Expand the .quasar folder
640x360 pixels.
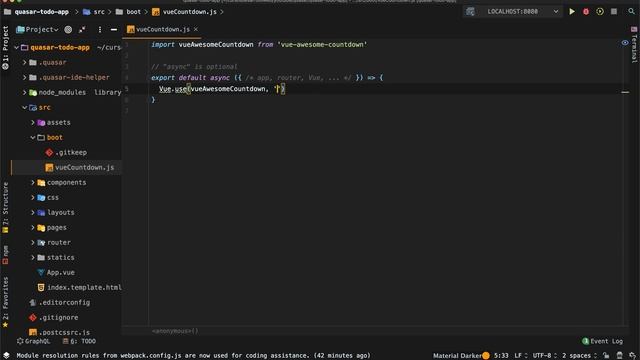coord(24,62)
